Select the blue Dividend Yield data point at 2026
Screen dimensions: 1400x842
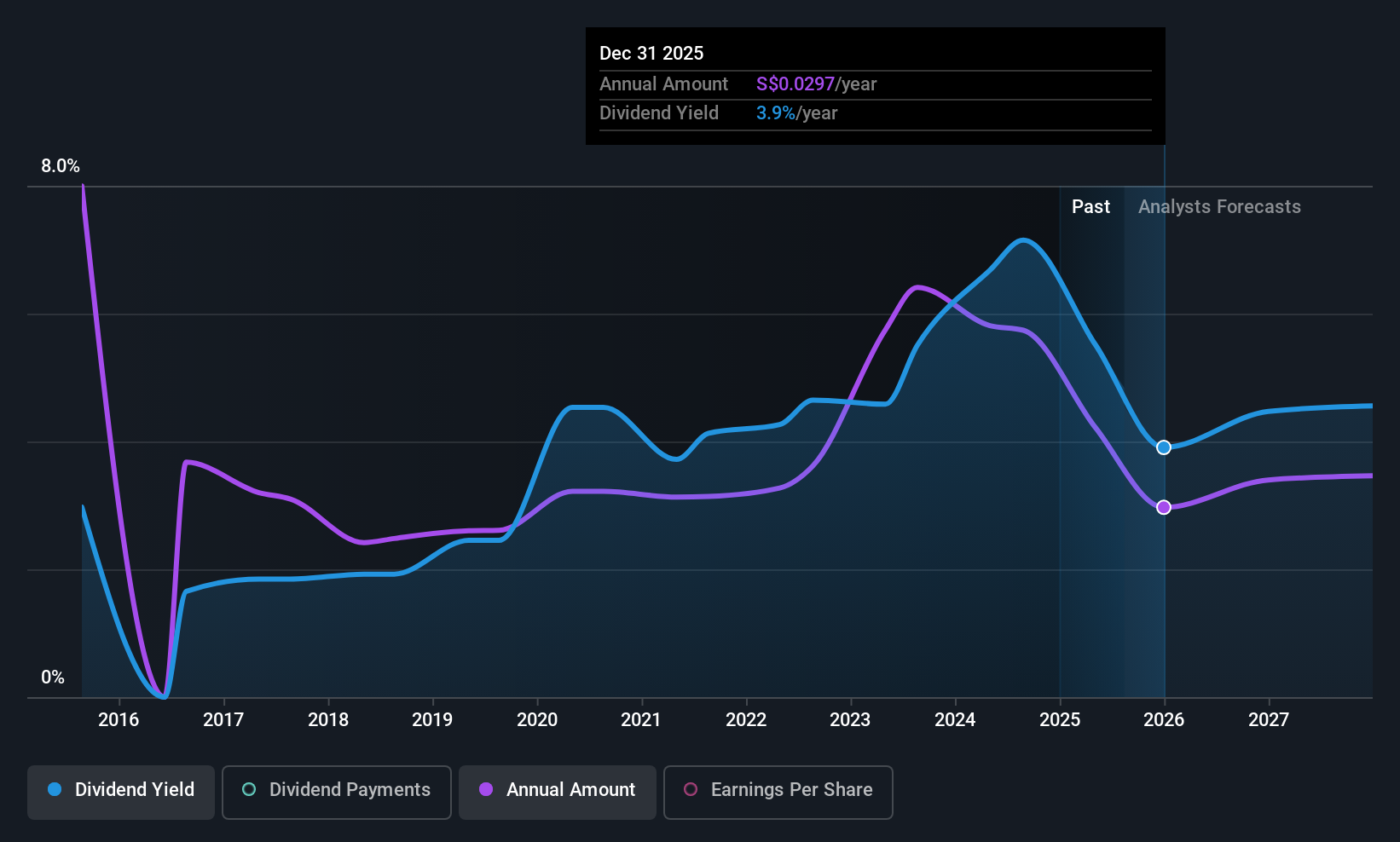coord(1164,447)
